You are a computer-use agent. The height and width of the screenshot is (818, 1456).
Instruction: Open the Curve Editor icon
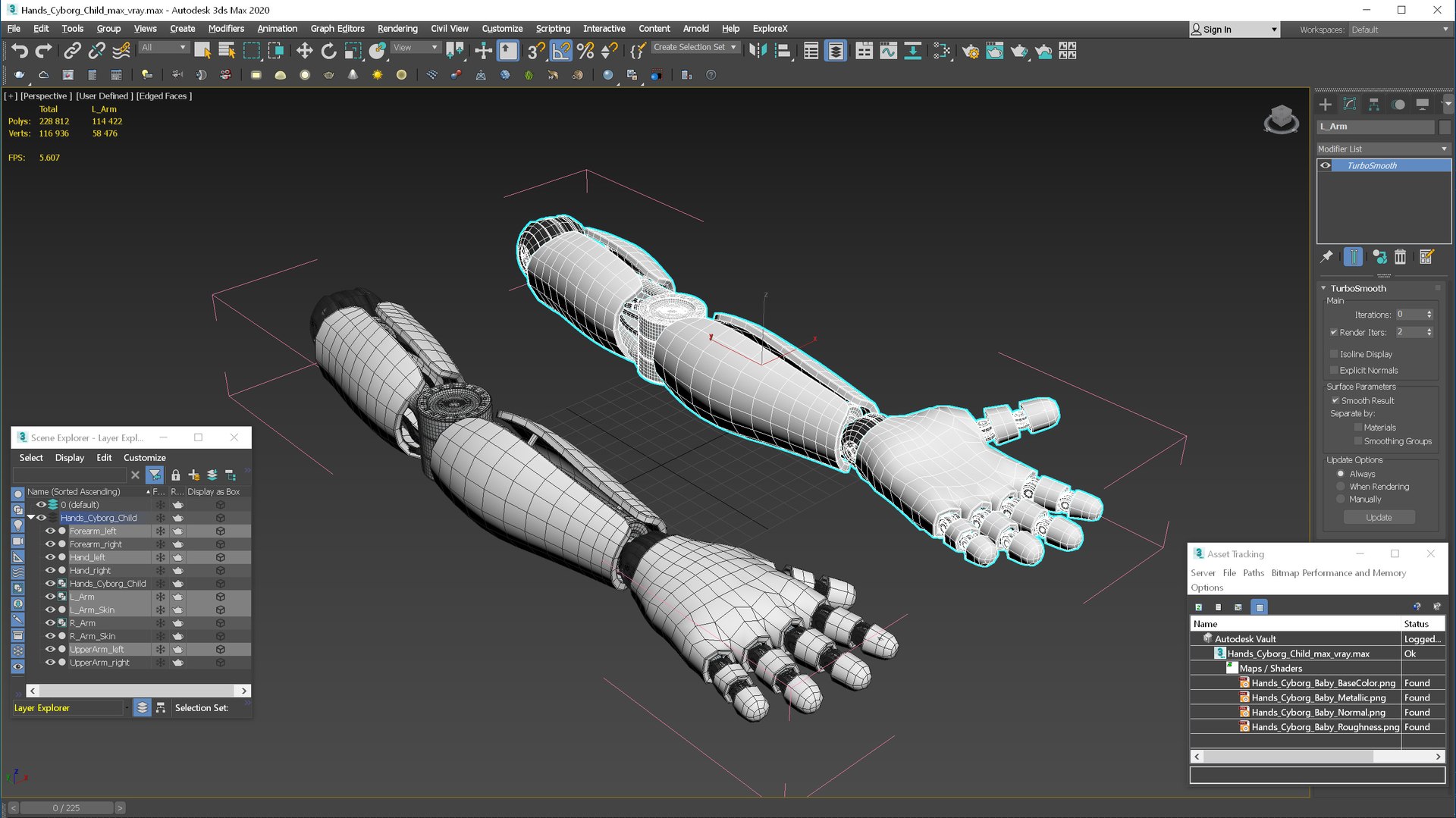[888, 51]
